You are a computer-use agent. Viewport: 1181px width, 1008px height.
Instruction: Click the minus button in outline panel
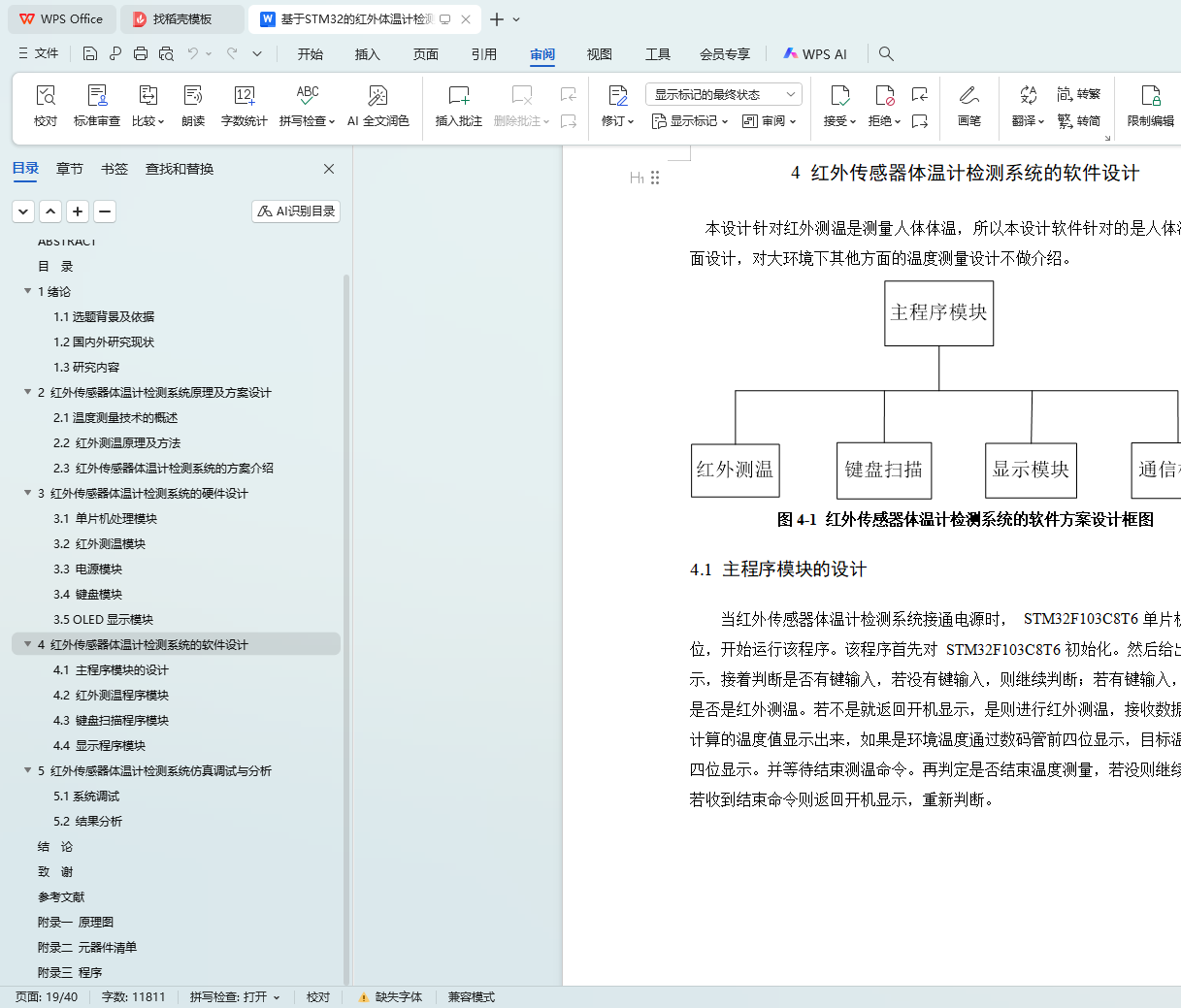tap(105, 211)
